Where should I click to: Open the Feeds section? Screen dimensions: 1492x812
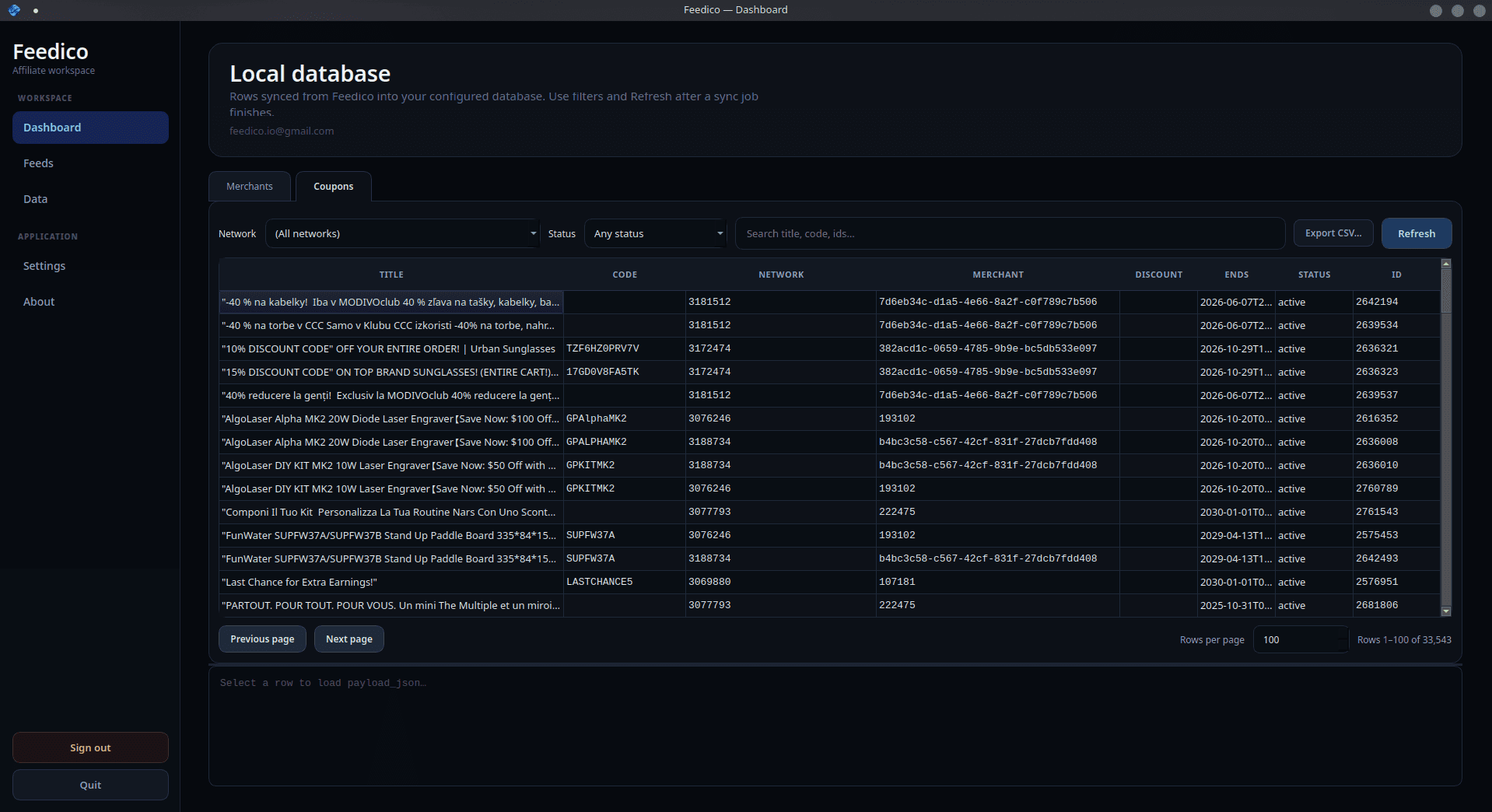click(90, 163)
